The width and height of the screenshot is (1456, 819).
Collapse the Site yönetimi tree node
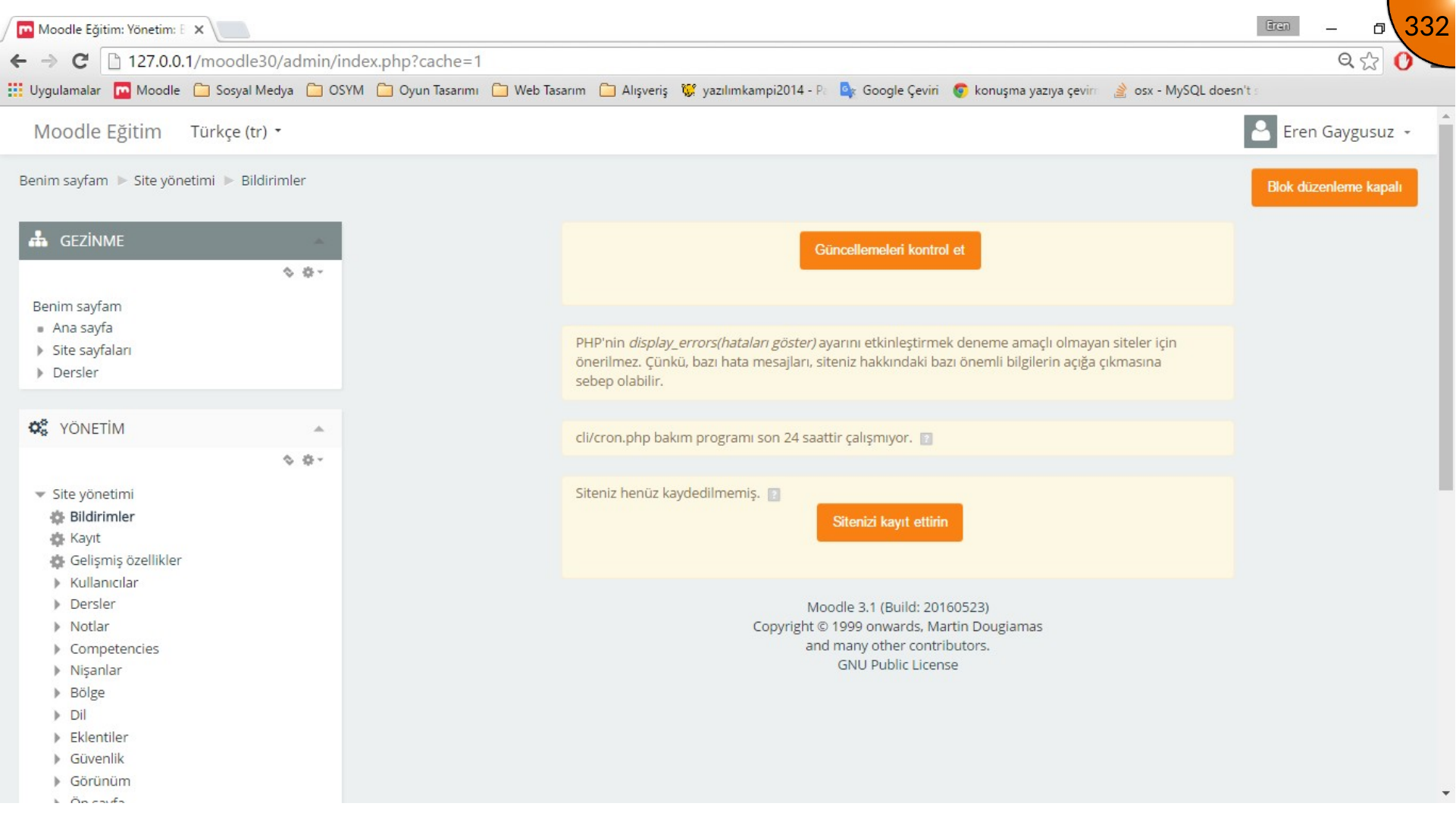click(x=40, y=494)
